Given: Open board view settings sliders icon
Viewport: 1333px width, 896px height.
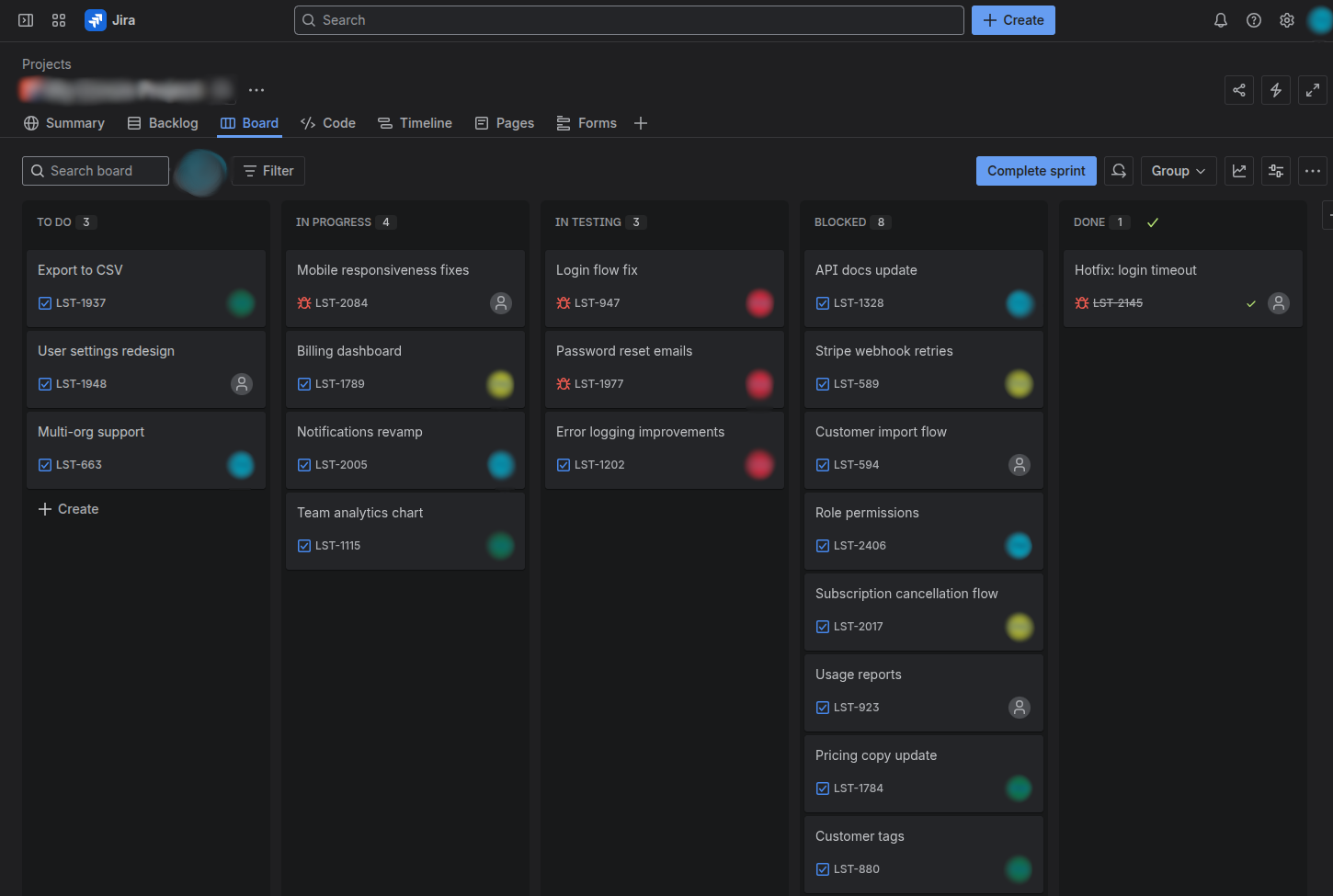Looking at the screenshot, I should tap(1275, 170).
